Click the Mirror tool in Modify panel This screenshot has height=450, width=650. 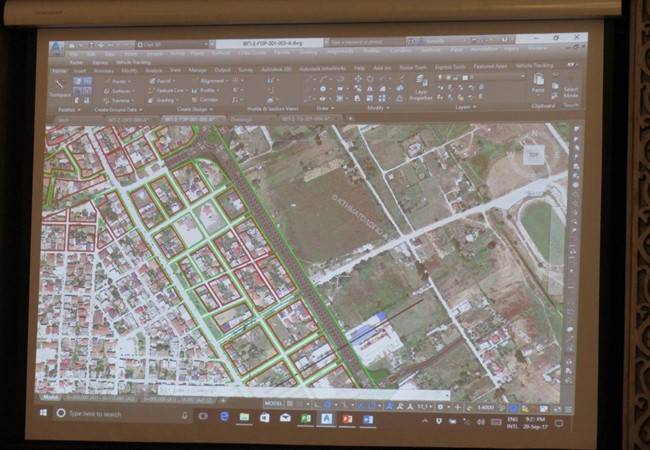pos(370,88)
